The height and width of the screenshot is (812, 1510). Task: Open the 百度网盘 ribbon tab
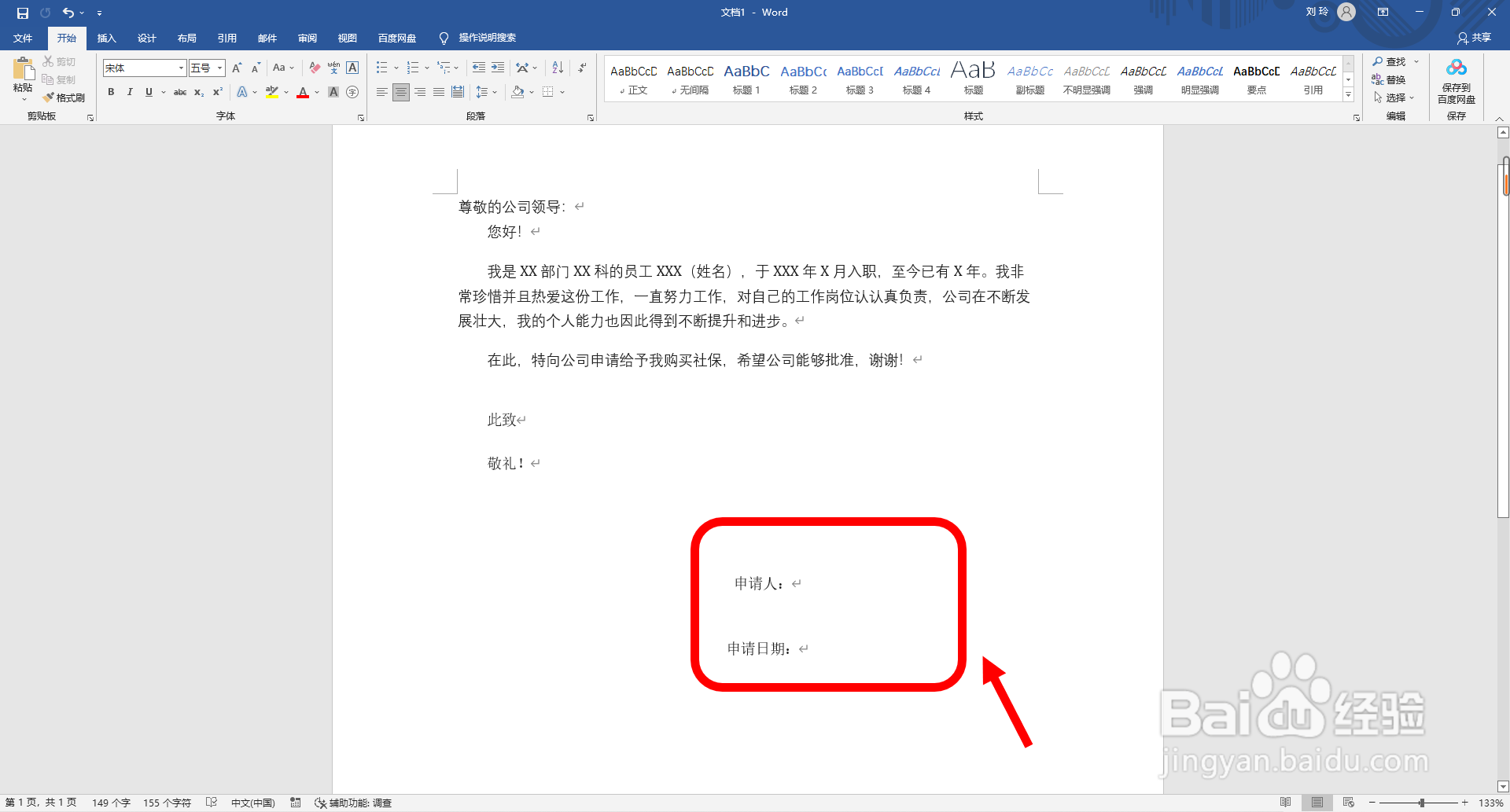pyautogui.click(x=396, y=38)
